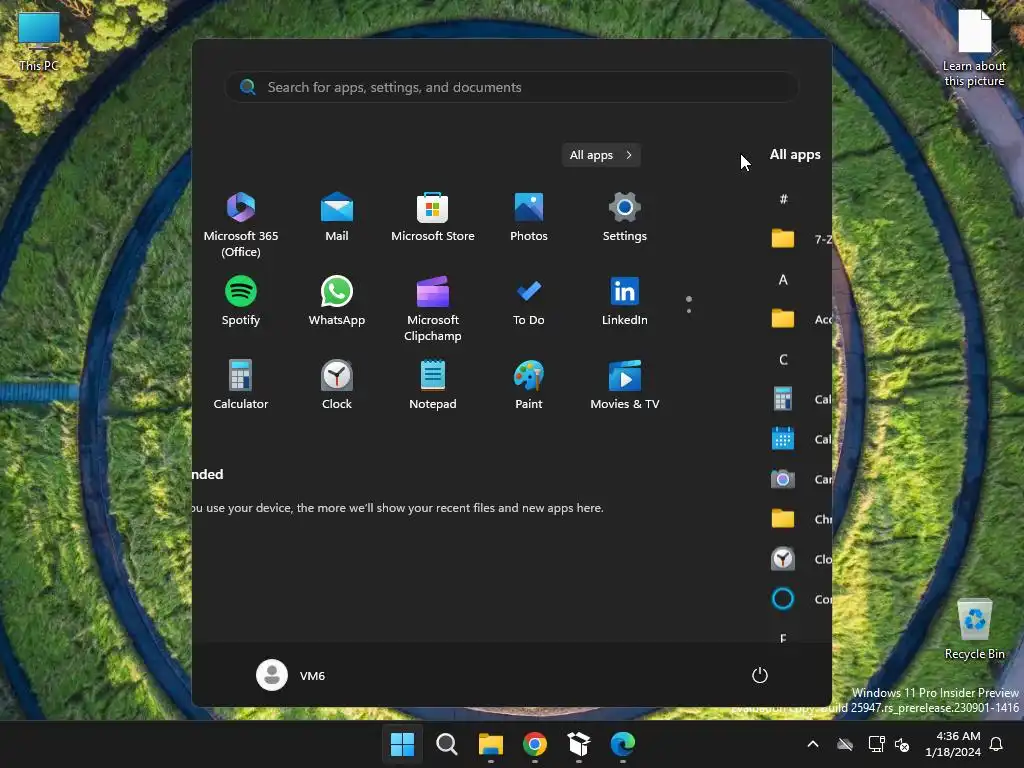Click the OneDrive cloud tray icon
This screenshot has width=1024, height=768.
(x=845, y=744)
